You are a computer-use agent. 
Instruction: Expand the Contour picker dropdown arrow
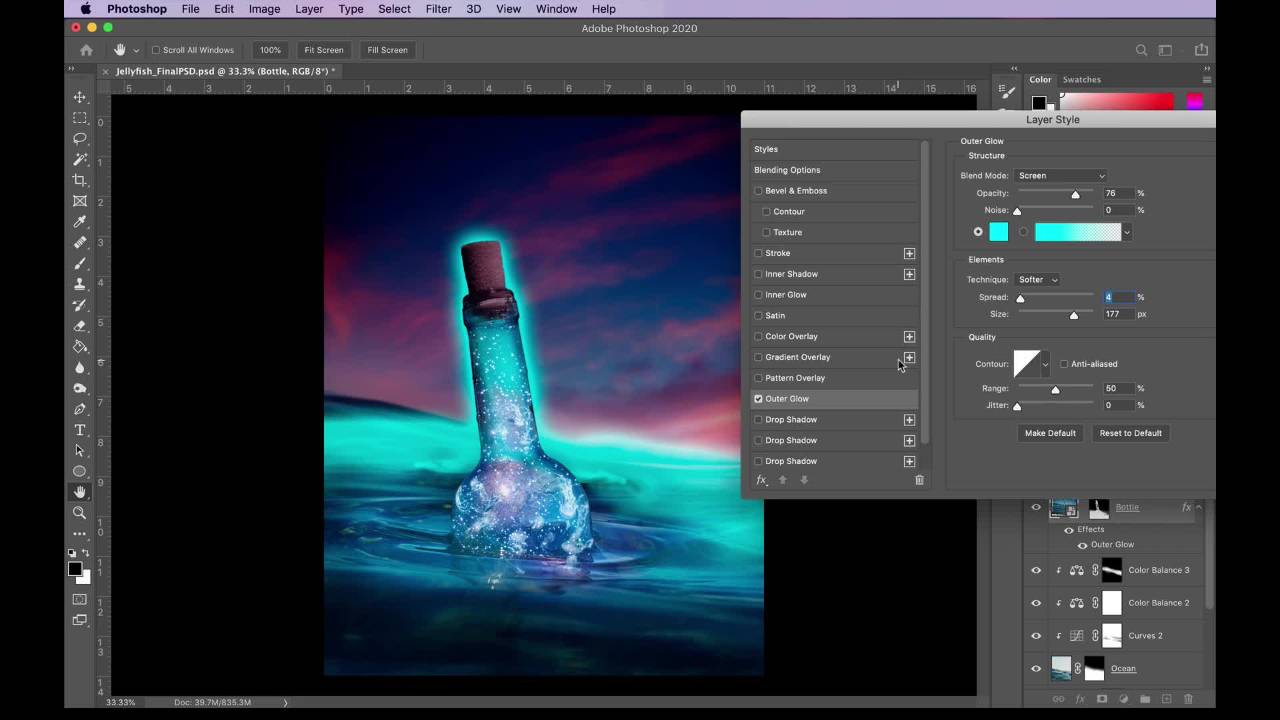pos(1046,365)
